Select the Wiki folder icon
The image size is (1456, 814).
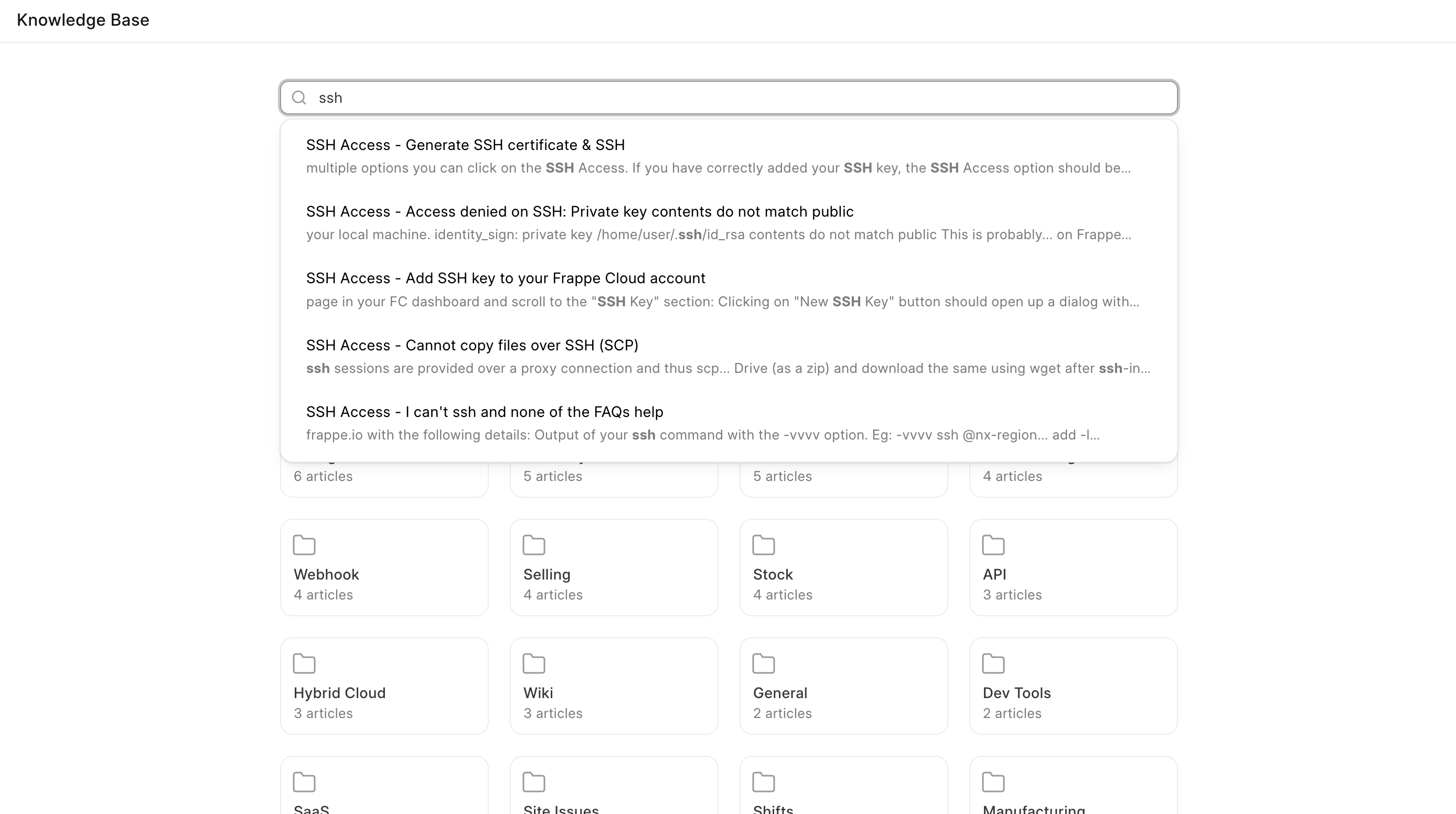point(533,663)
